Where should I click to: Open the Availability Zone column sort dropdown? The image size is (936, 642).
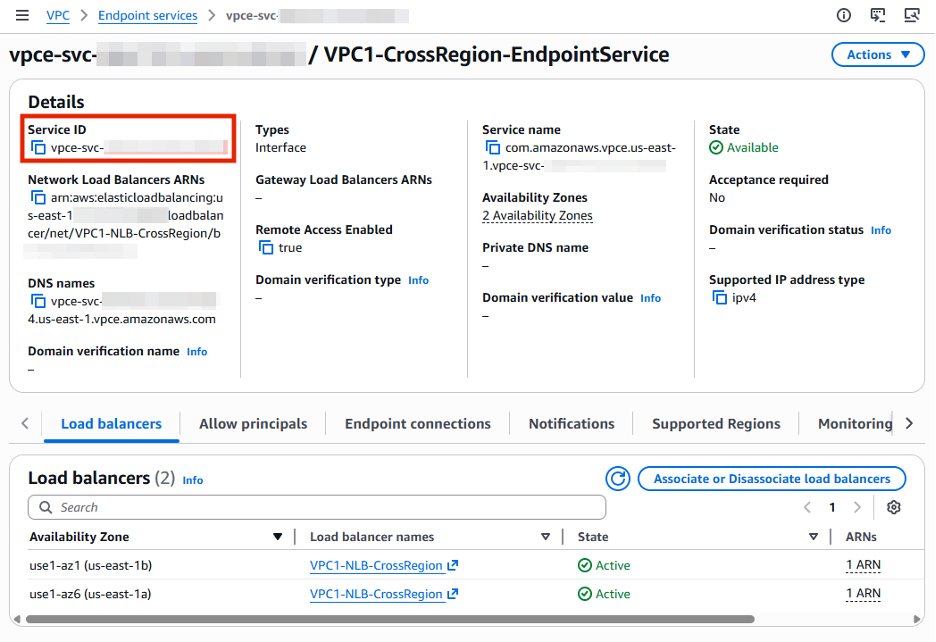pos(277,536)
